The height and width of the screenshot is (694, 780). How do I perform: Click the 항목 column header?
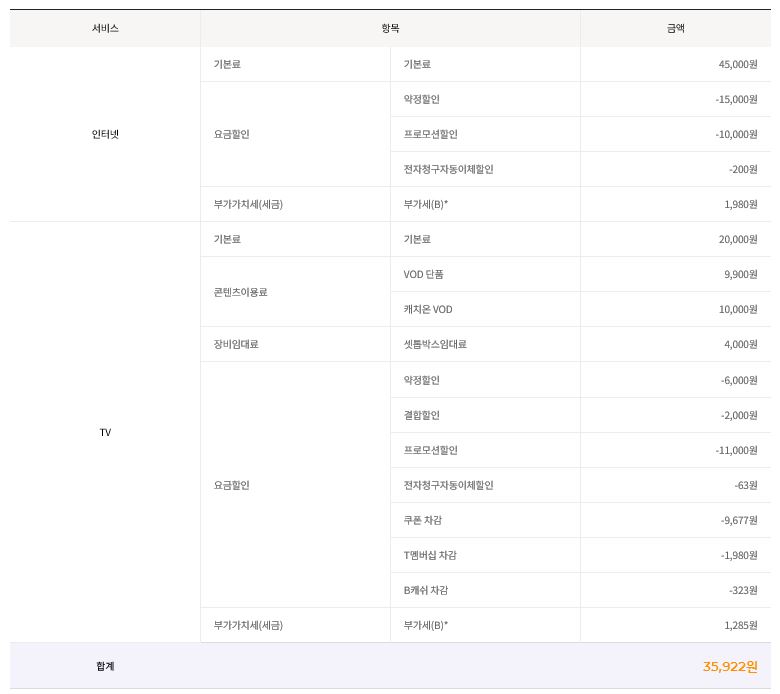click(390, 28)
